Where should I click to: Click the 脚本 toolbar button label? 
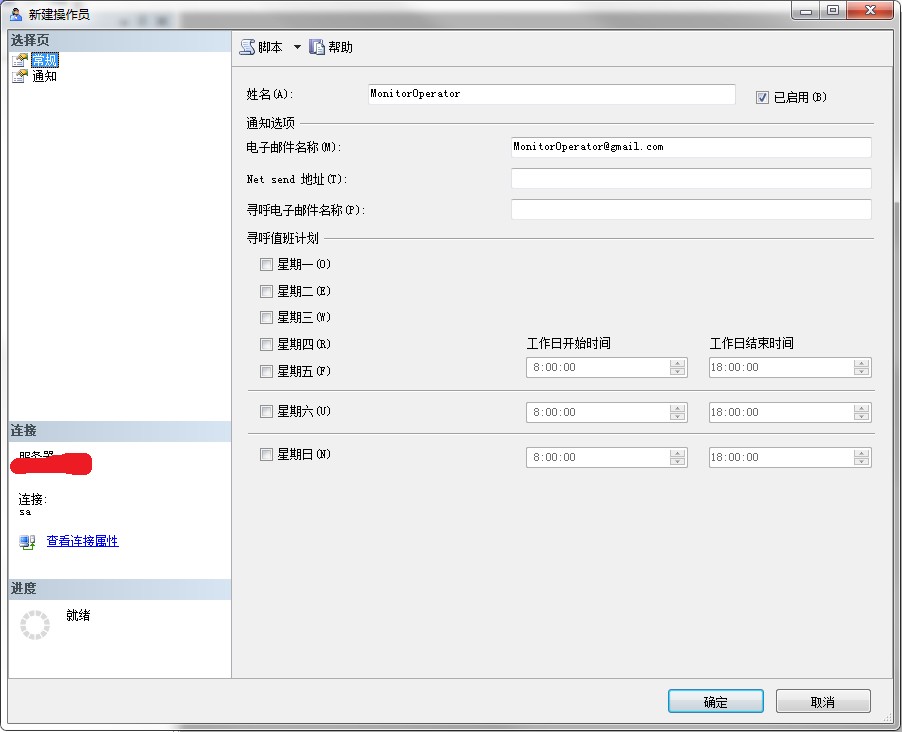[x=270, y=47]
